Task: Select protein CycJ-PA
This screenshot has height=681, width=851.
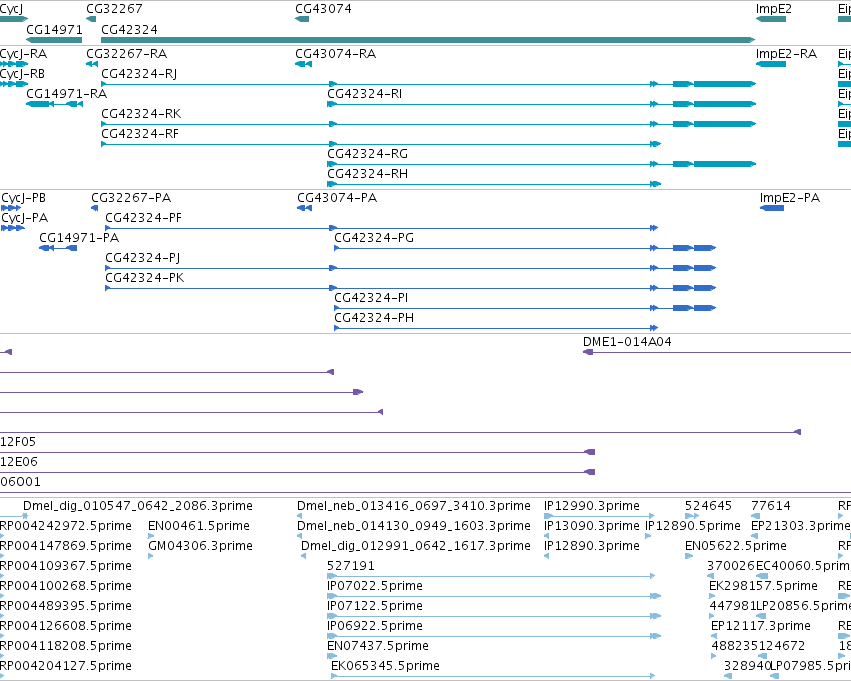Action: [x=24, y=218]
